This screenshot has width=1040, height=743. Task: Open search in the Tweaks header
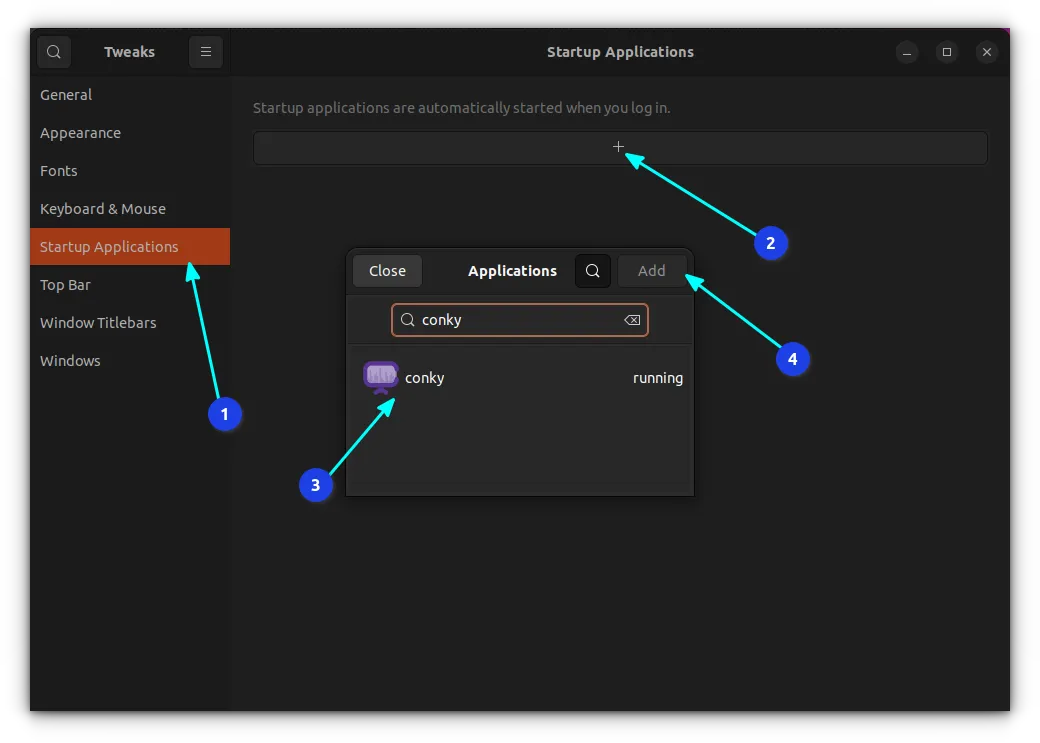54,51
